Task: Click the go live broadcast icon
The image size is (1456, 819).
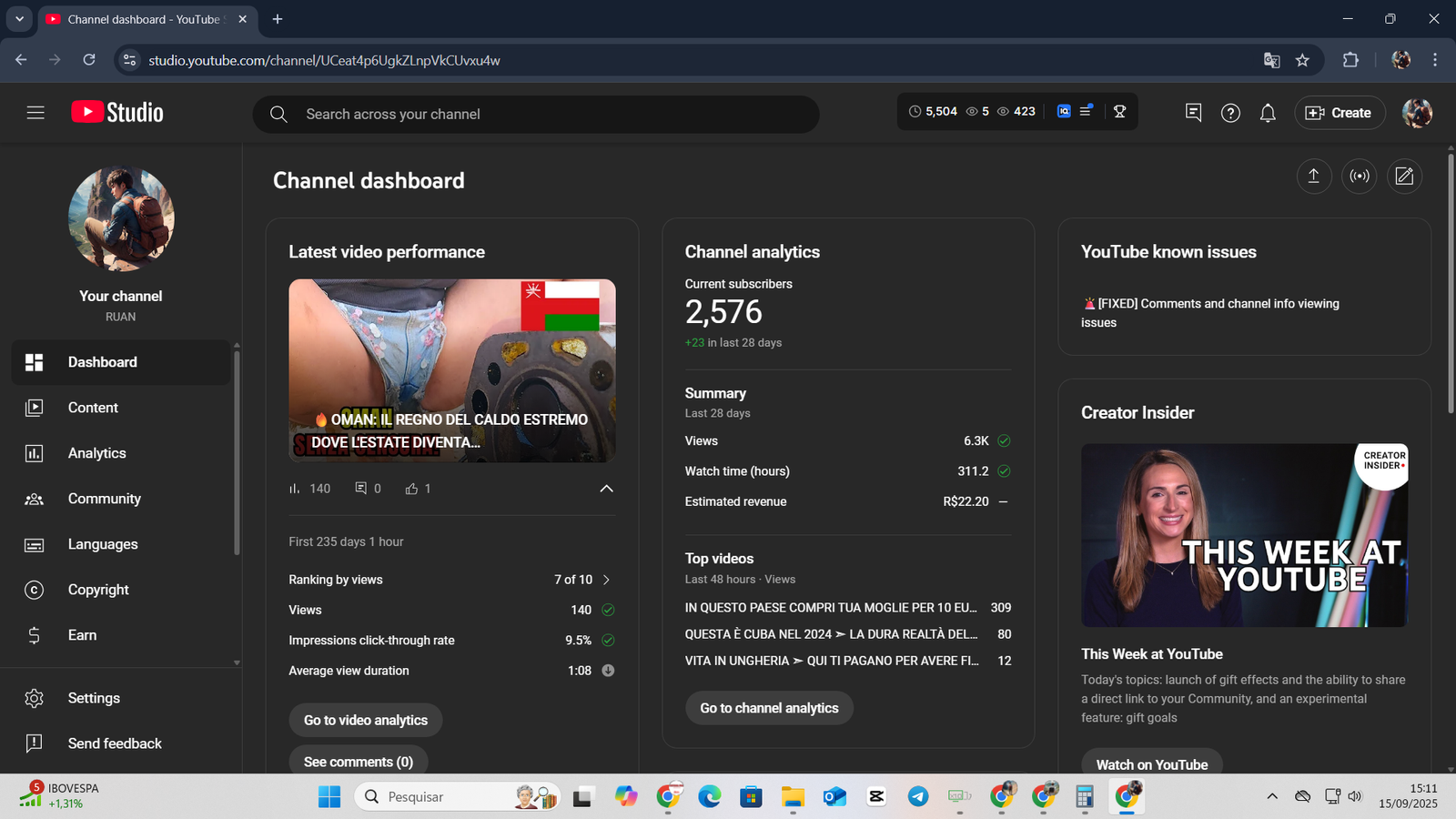Action: 1359,177
